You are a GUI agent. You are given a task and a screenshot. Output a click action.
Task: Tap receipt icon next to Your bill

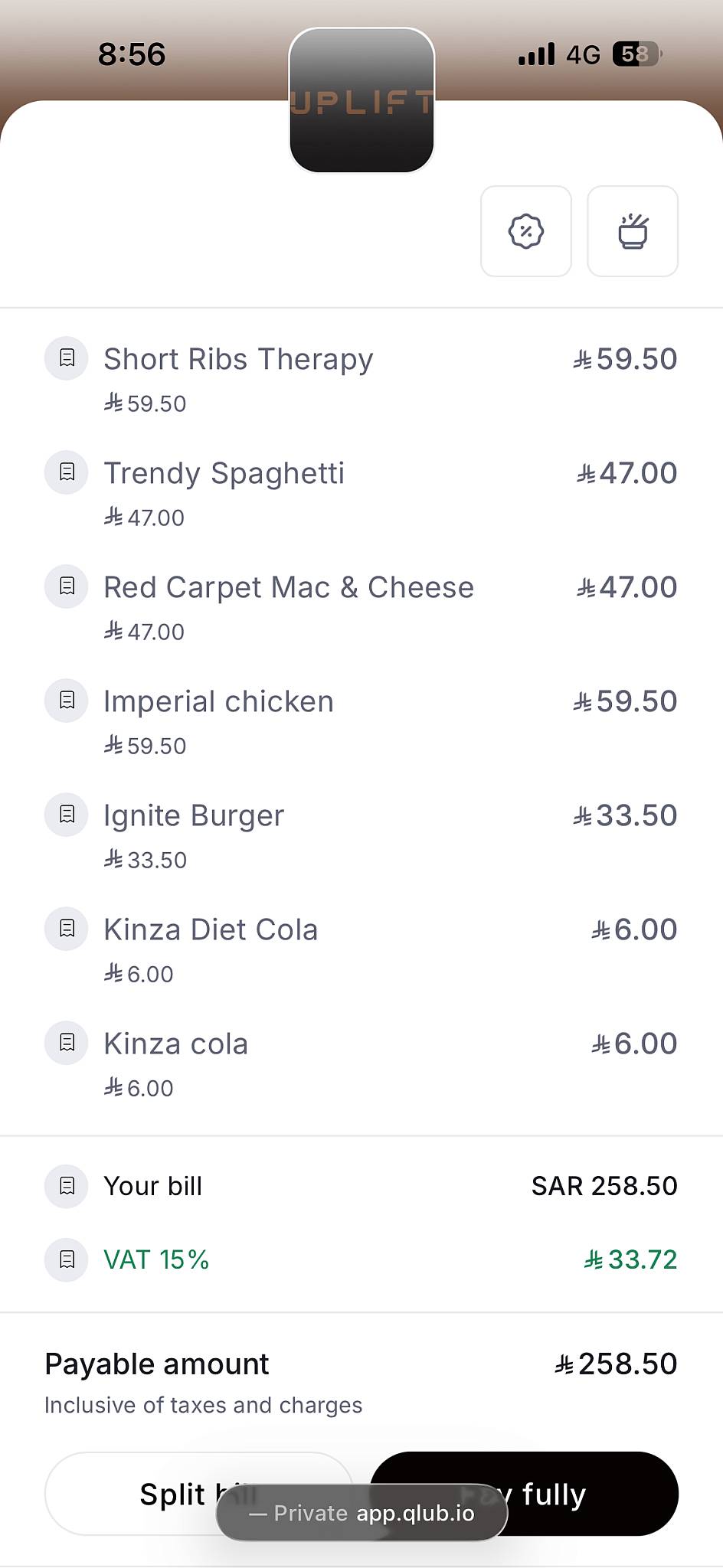[67, 1186]
